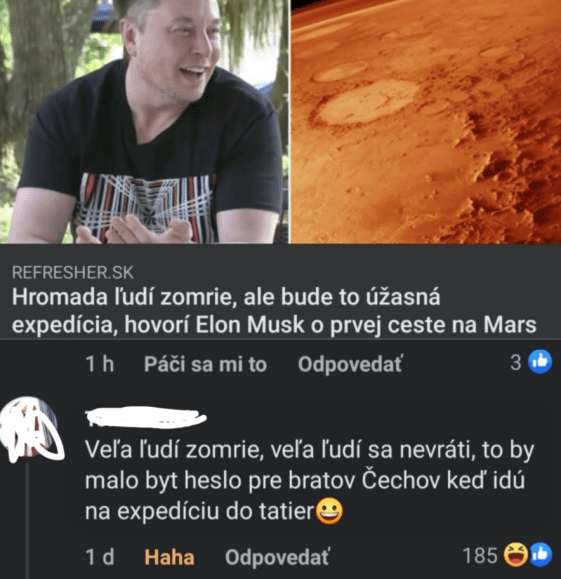Click the 1 h comment timestamp
This screenshot has height=579, width=561.
[x=100, y=364]
